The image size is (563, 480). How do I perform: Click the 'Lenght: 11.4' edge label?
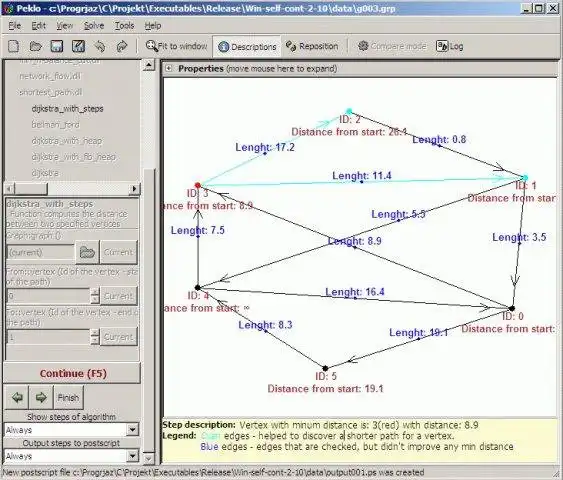pos(362,176)
